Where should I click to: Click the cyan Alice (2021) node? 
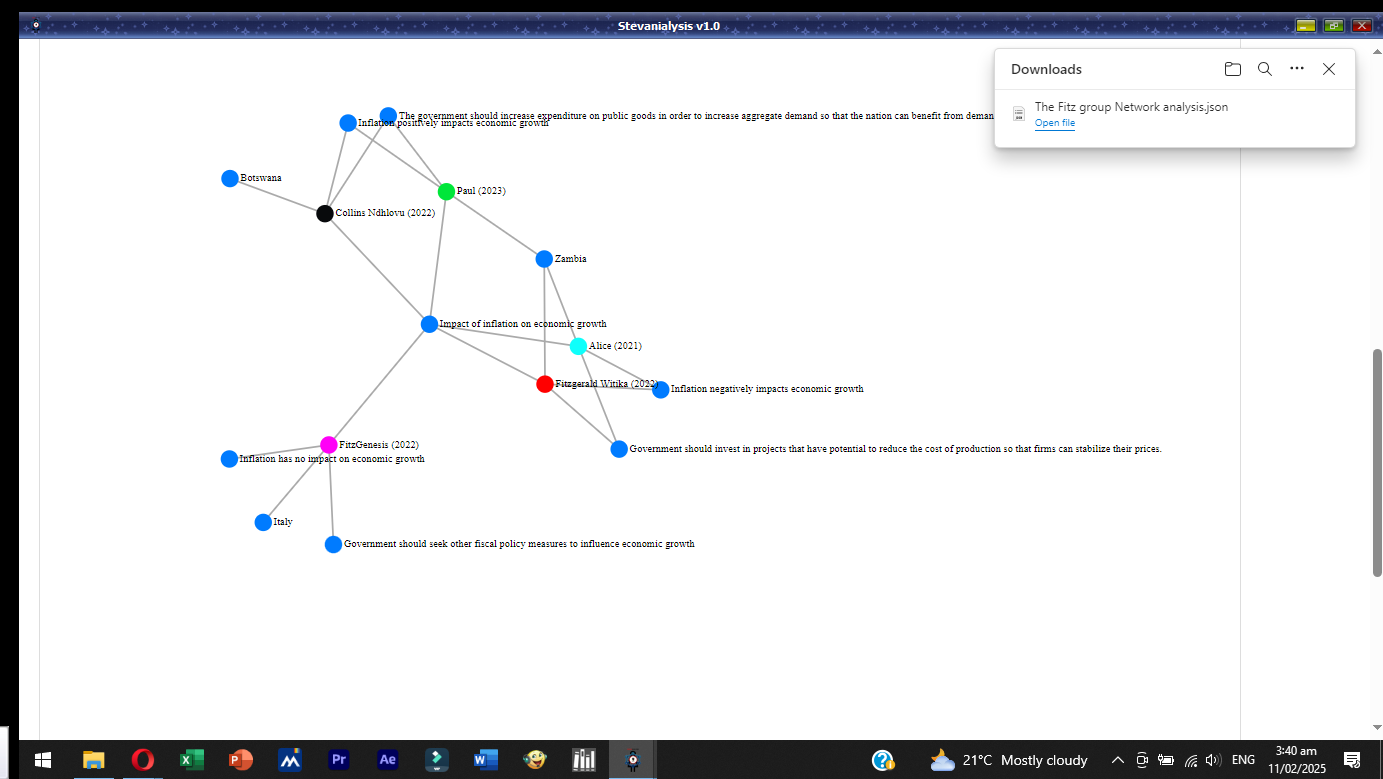(578, 346)
